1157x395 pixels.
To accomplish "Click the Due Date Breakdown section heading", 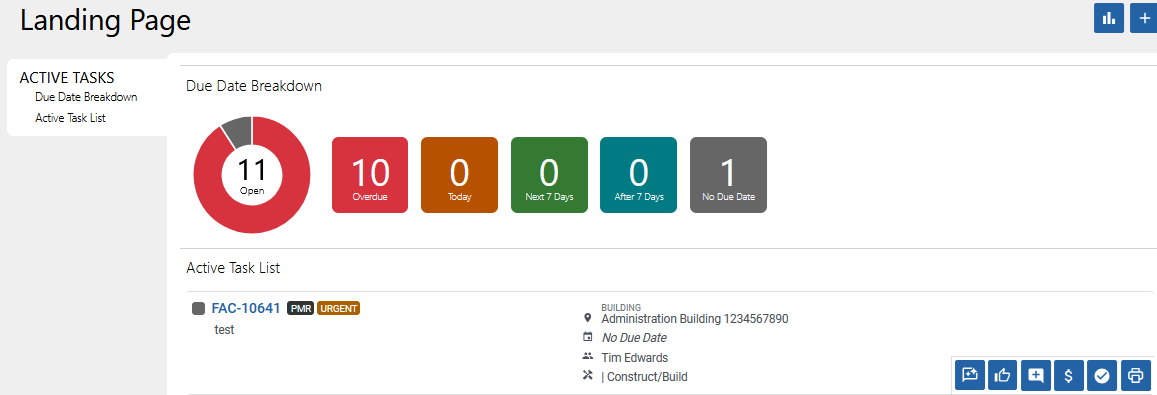I will (x=254, y=86).
